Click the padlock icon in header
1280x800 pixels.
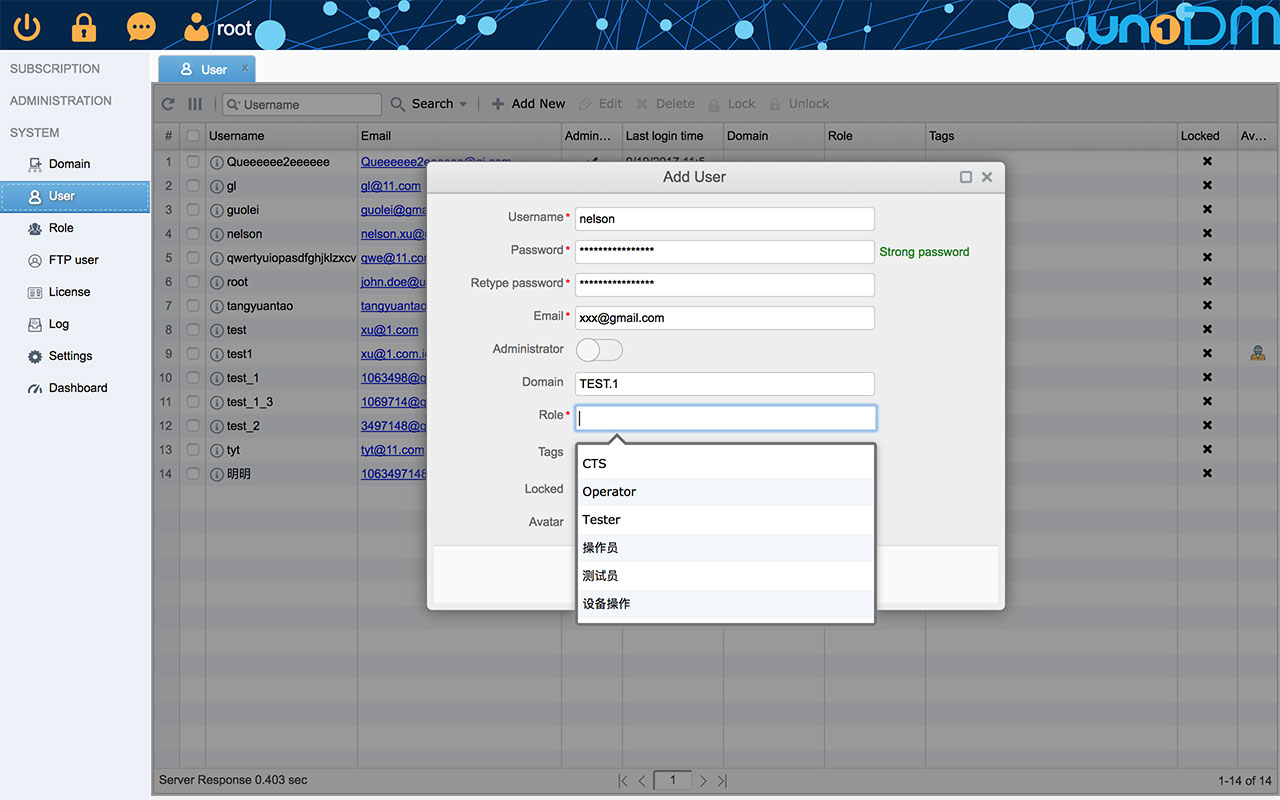click(x=84, y=27)
